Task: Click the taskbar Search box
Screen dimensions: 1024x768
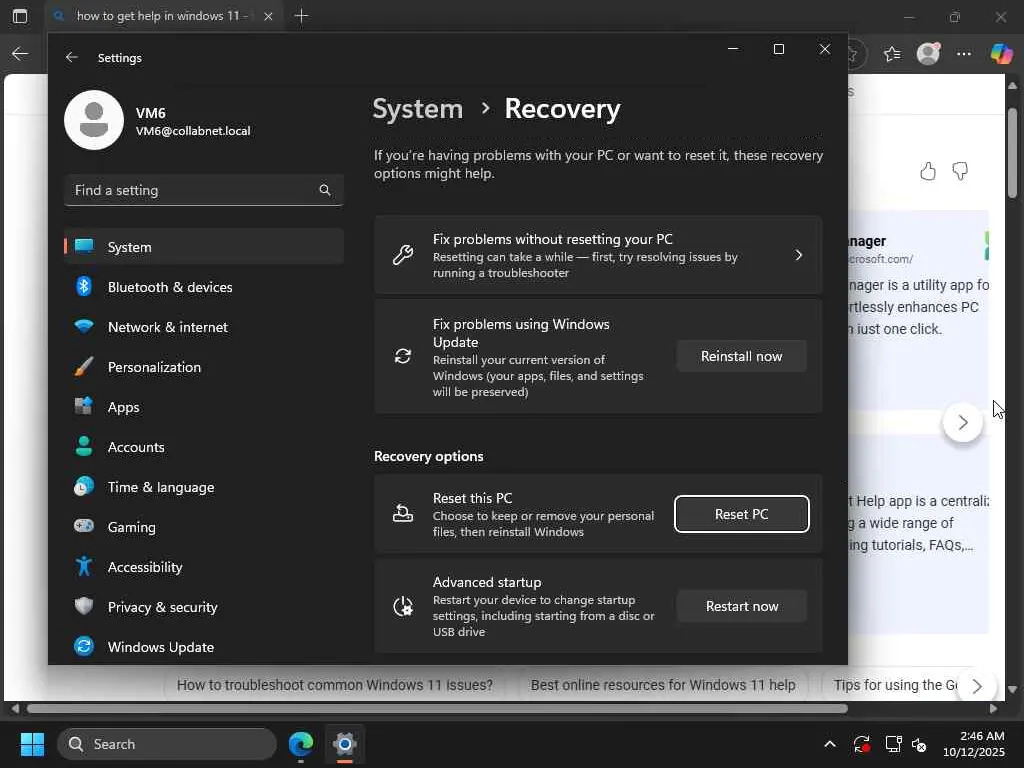Action: pos(167,744)
